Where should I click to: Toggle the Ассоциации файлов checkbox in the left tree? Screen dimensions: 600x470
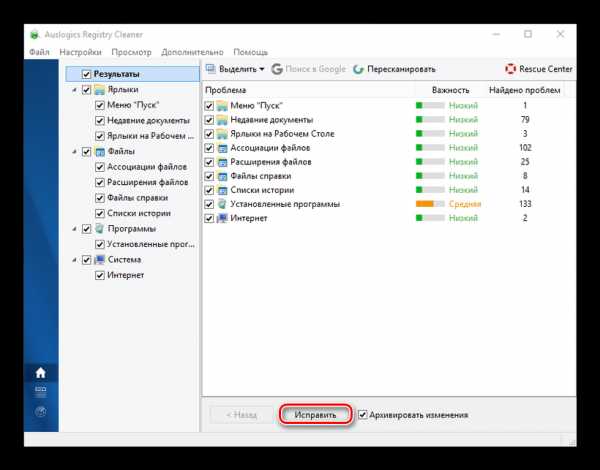(x=99, y=167)
